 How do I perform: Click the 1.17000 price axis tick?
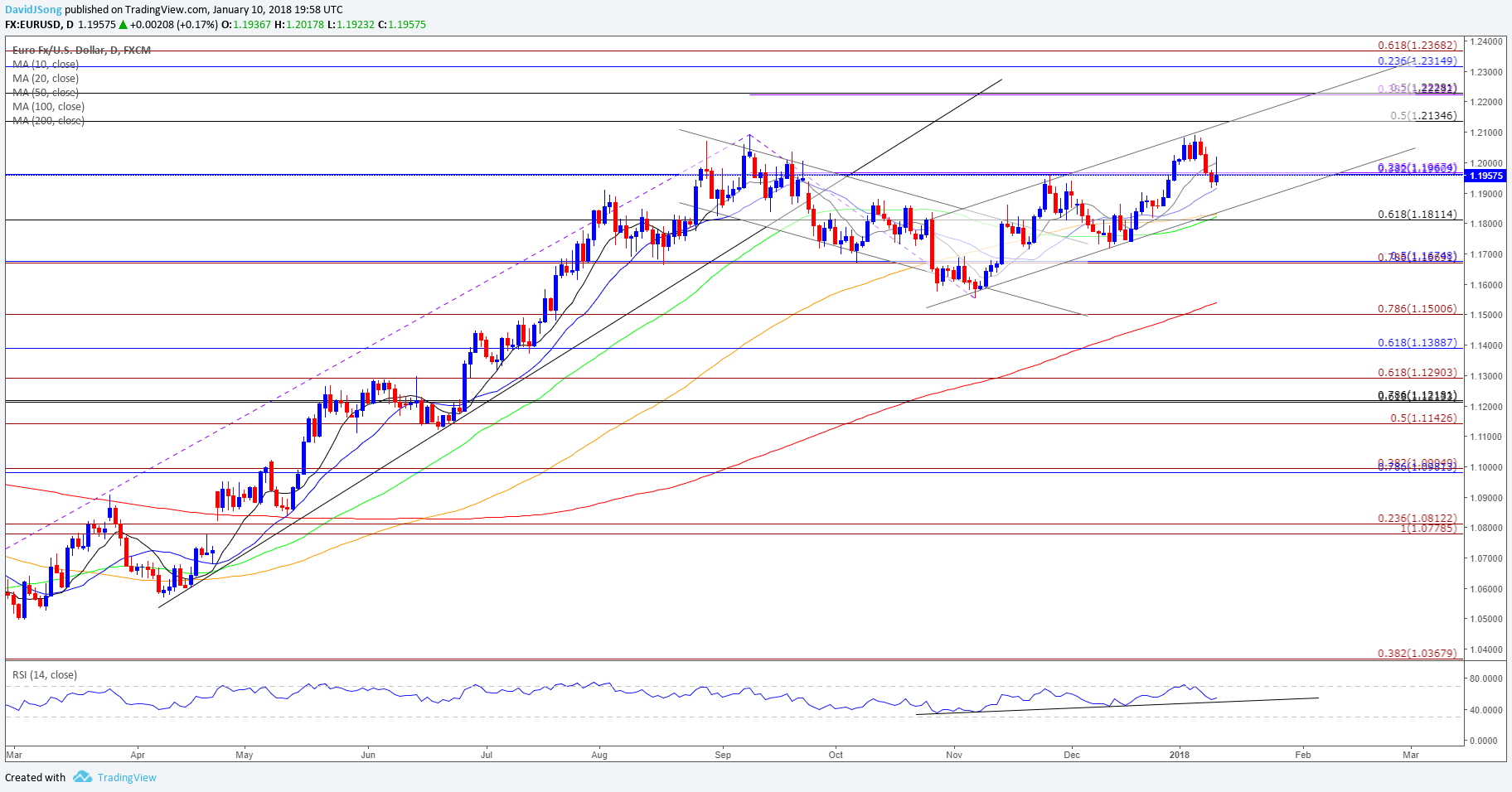pyautogui.click(x=1487, y=254)
